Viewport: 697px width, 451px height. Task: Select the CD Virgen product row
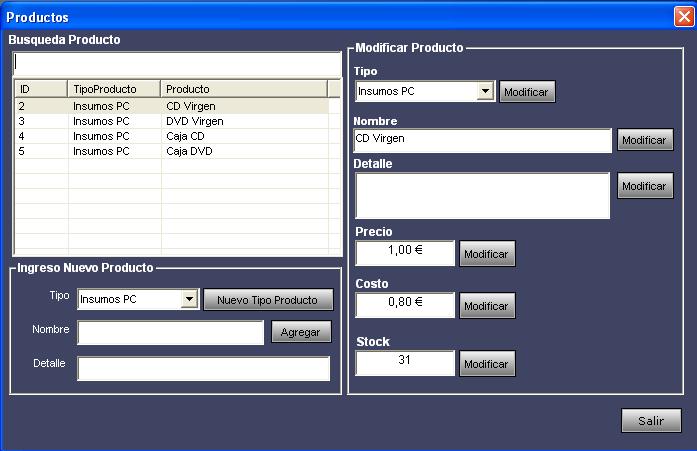click(172, 106)
